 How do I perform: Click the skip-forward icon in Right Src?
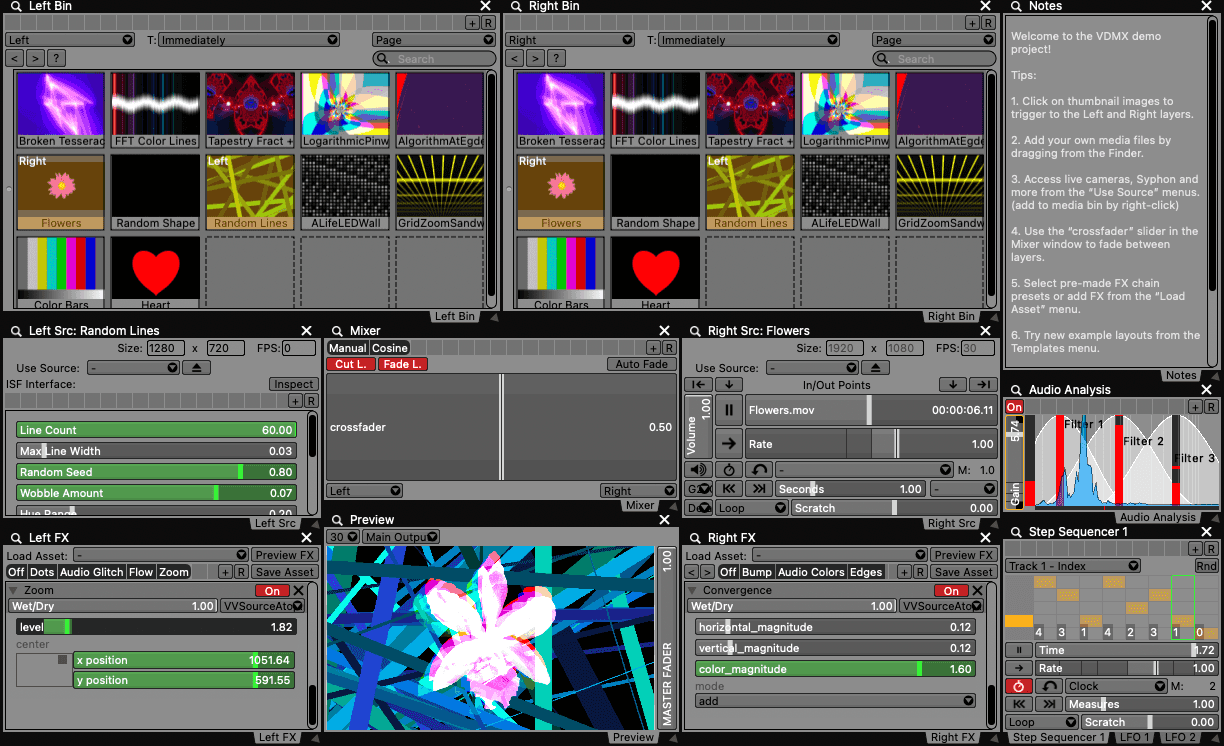pyautogui.click(x=759, y=489)
